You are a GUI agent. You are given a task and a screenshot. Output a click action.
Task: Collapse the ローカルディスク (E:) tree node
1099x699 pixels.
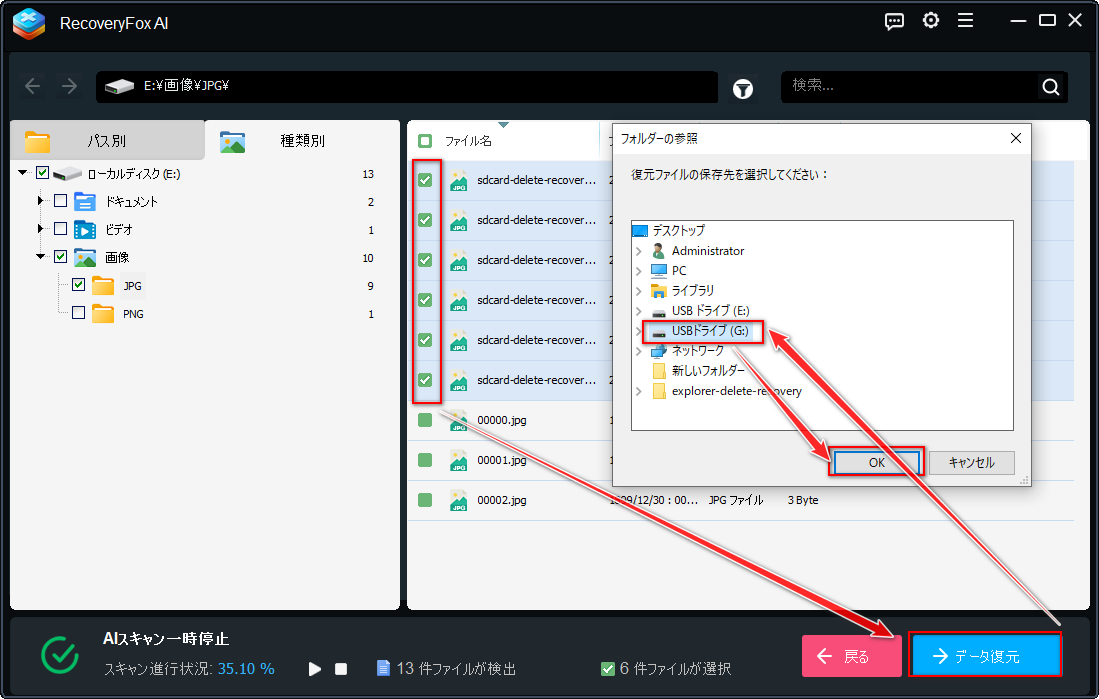point(23,172)
